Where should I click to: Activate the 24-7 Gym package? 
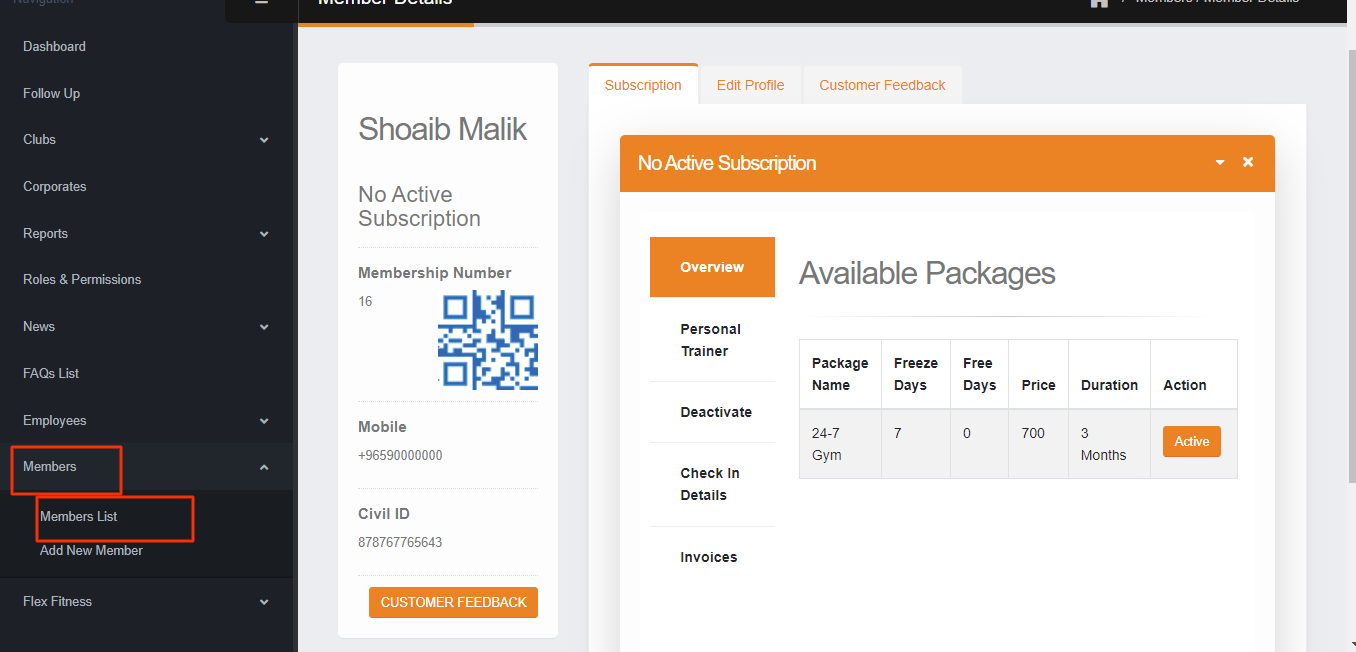1191,442
